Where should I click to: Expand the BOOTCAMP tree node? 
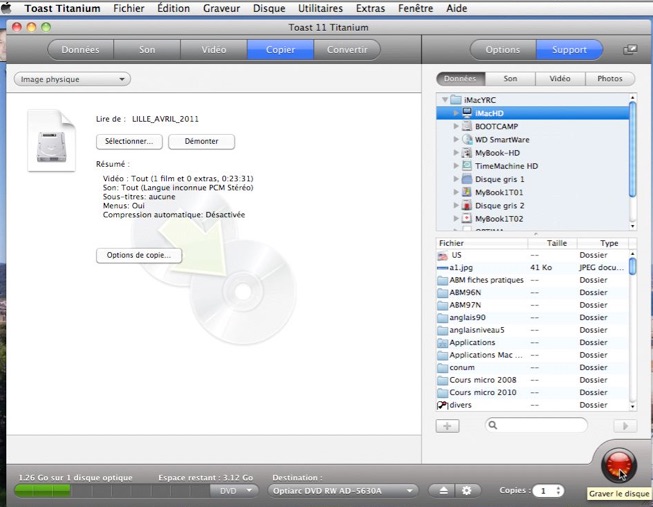pos(456,126)
